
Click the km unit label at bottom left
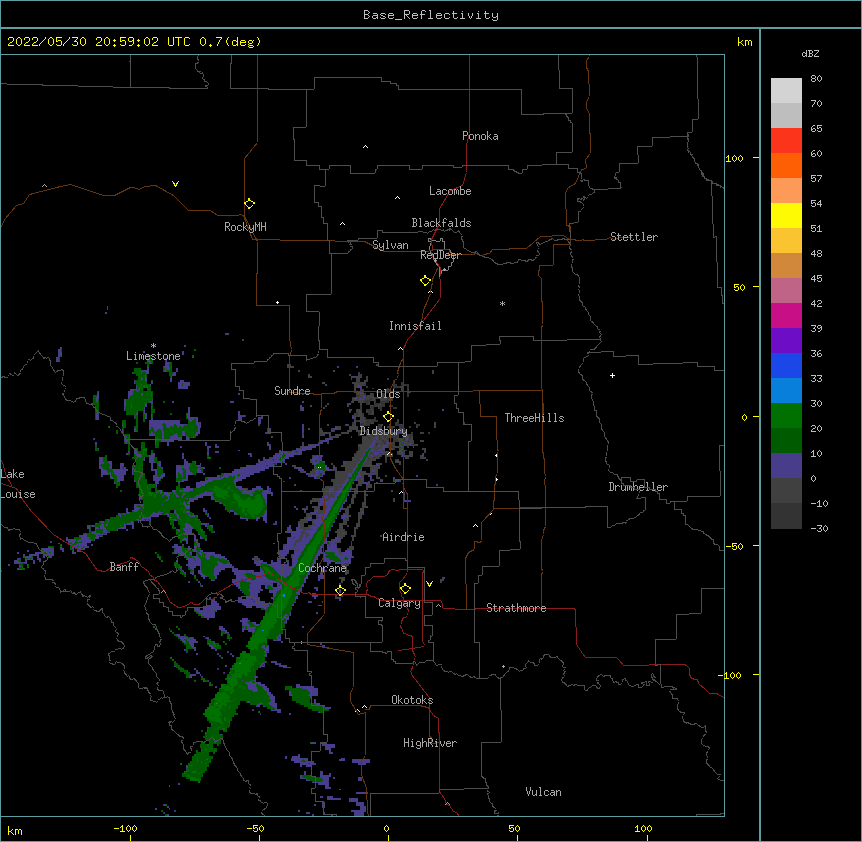15,830
